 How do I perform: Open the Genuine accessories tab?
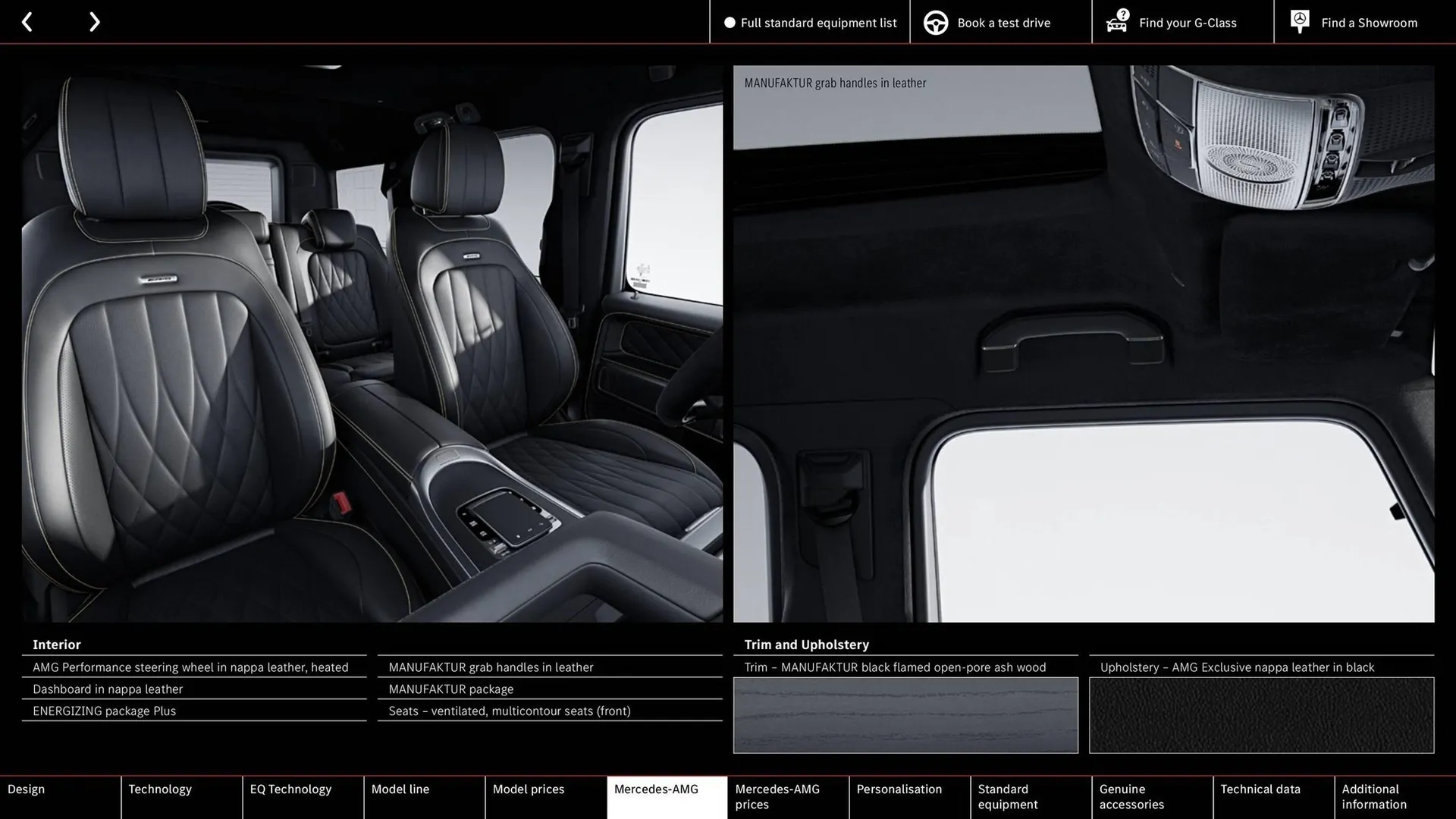pyautogui.click(x=1131, y=796)
